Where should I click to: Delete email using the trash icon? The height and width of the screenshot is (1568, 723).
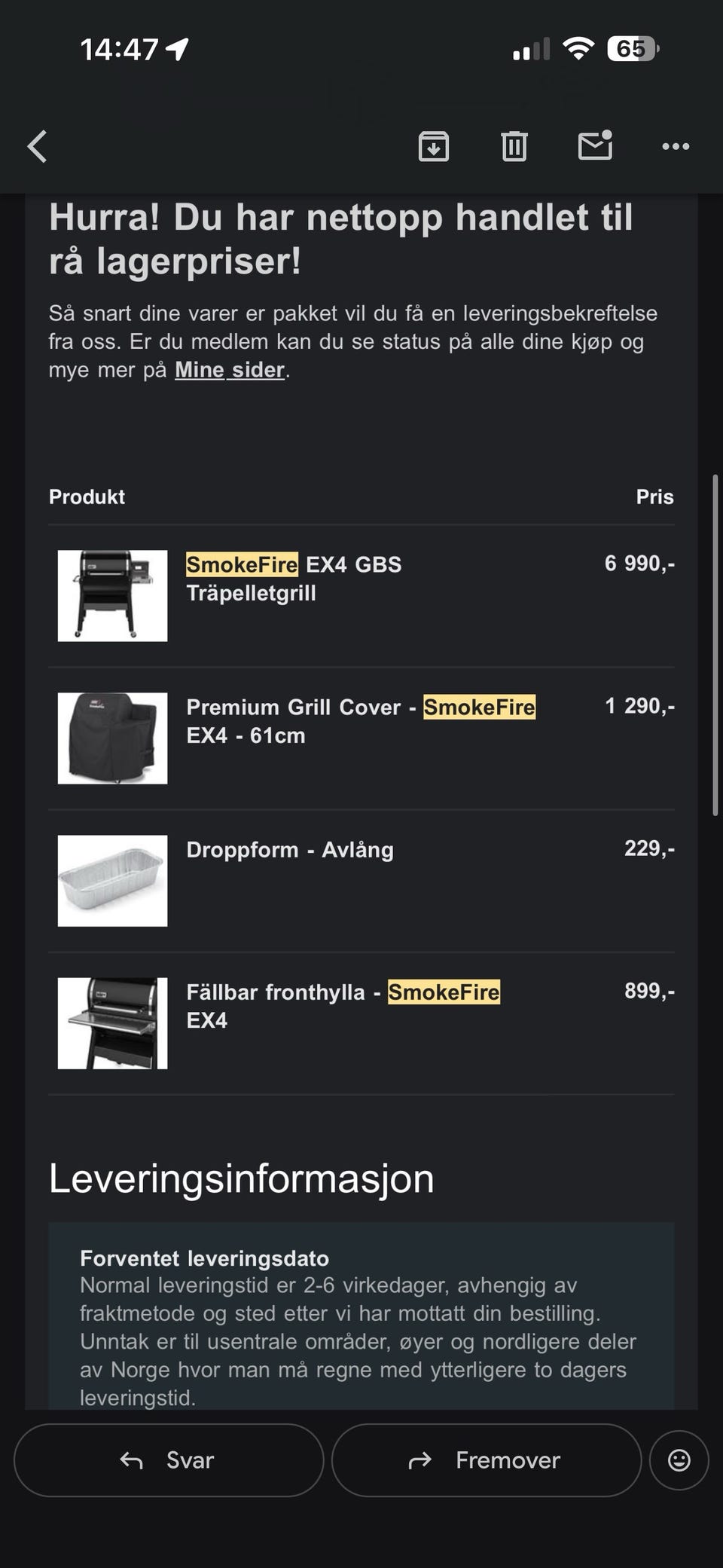pos(514,146)
